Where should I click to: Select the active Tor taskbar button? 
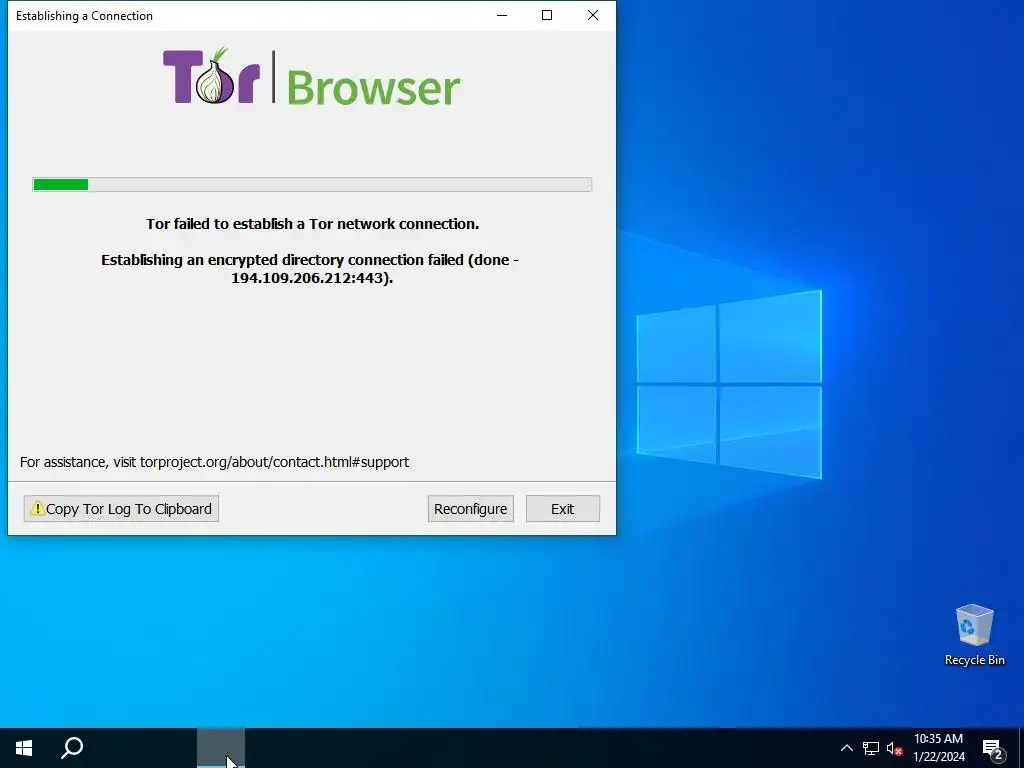(x=221, y=748)
